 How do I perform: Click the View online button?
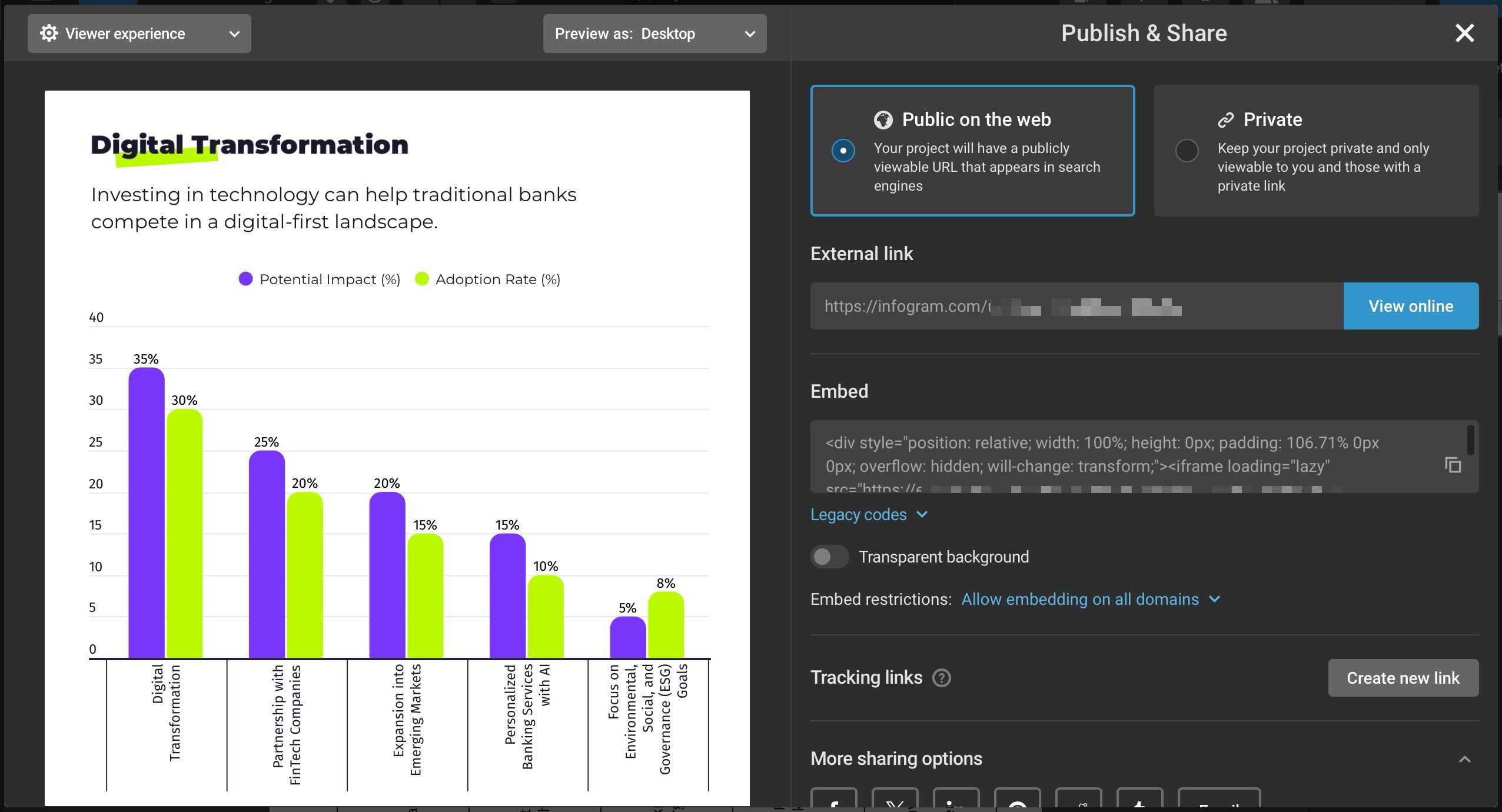point(1411,306)
